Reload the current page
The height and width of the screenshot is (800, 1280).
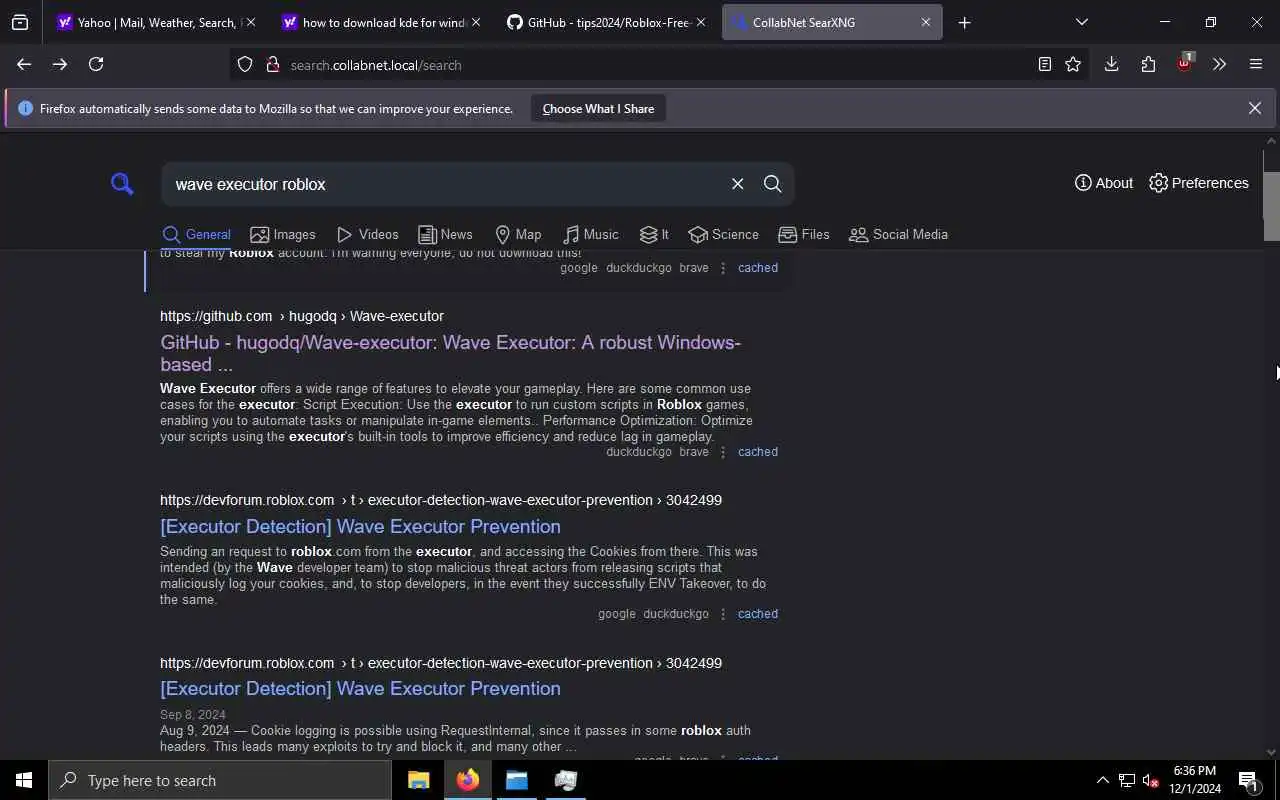point(96,64)
